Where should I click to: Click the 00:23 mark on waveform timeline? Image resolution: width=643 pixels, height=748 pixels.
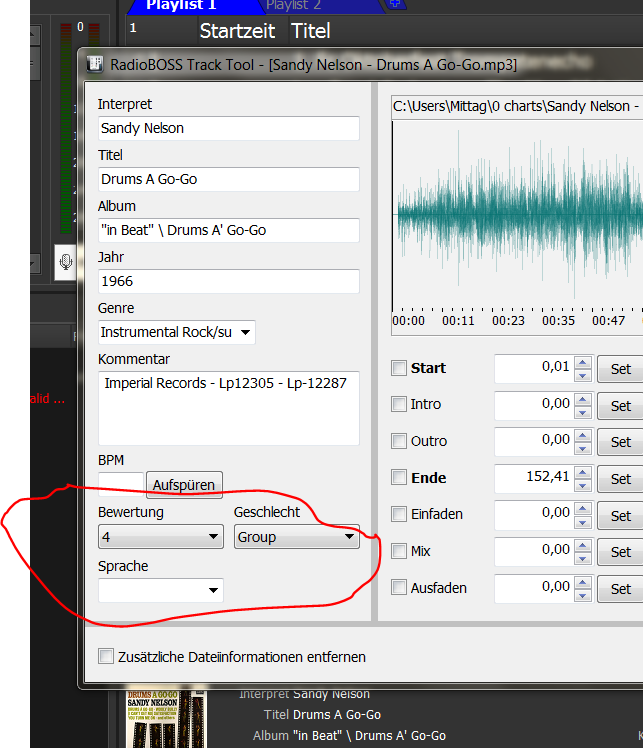(x=508, y=321)
